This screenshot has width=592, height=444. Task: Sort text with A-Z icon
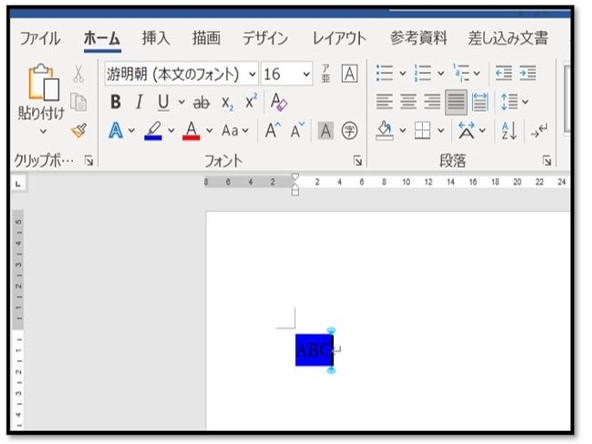pyautogui.click(x=509, y=131)
